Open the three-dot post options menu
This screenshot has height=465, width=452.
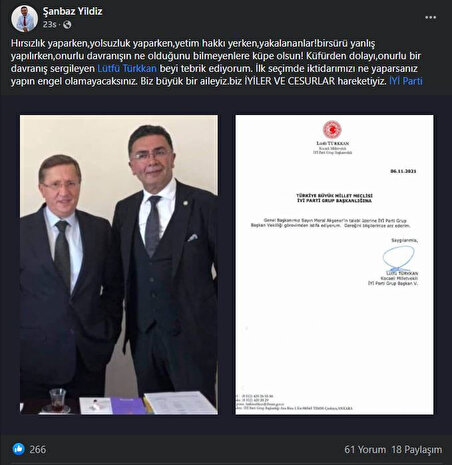(430, 17)
